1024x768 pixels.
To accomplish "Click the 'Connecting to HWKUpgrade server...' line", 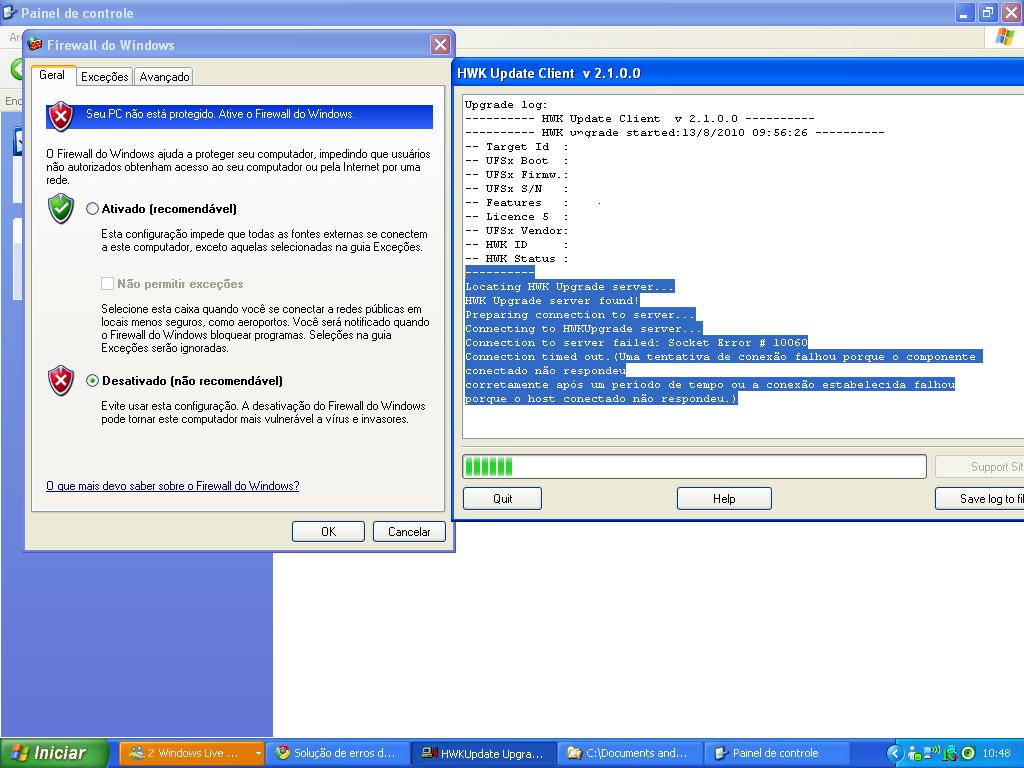I will (583, 328).
